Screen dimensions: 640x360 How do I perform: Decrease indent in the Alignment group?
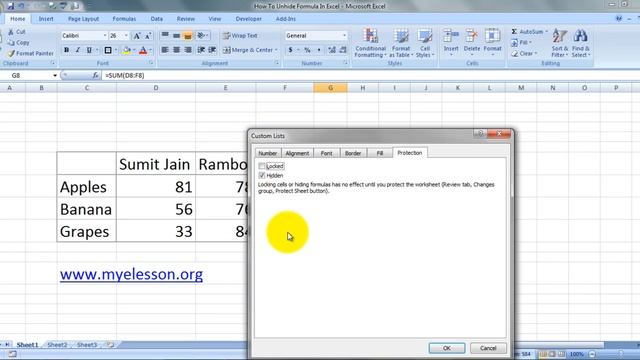pos(201,50)
